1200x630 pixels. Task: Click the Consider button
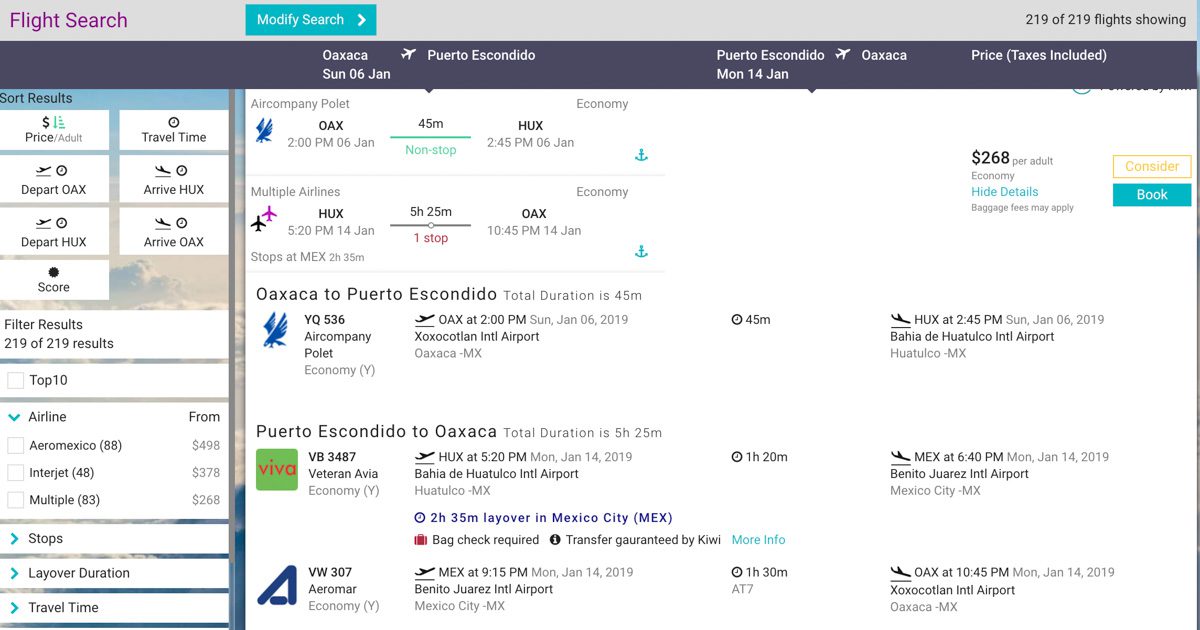[1152, 166]
